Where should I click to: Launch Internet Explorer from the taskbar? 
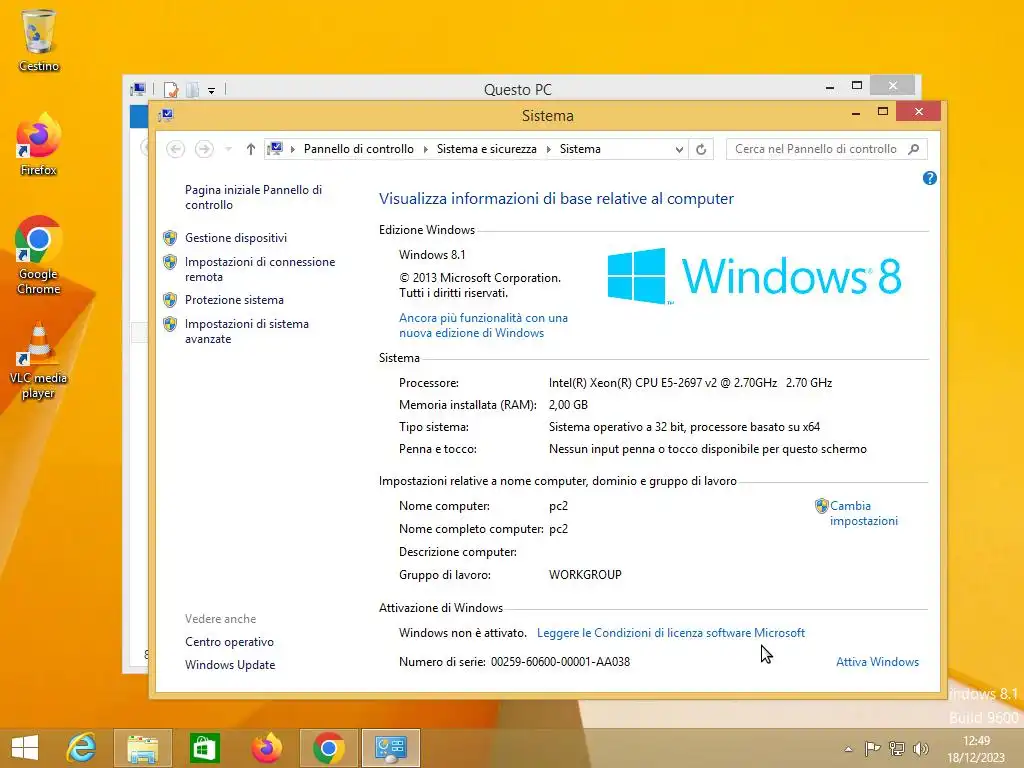pyautogui.click(x=82, y=748)
